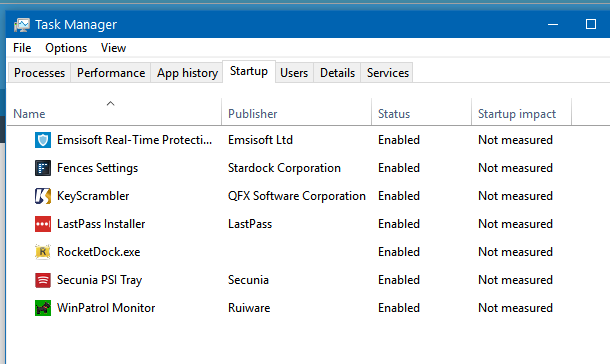Switch to the Services tab
Screen dimensions: 610x364
coord(388,73)
